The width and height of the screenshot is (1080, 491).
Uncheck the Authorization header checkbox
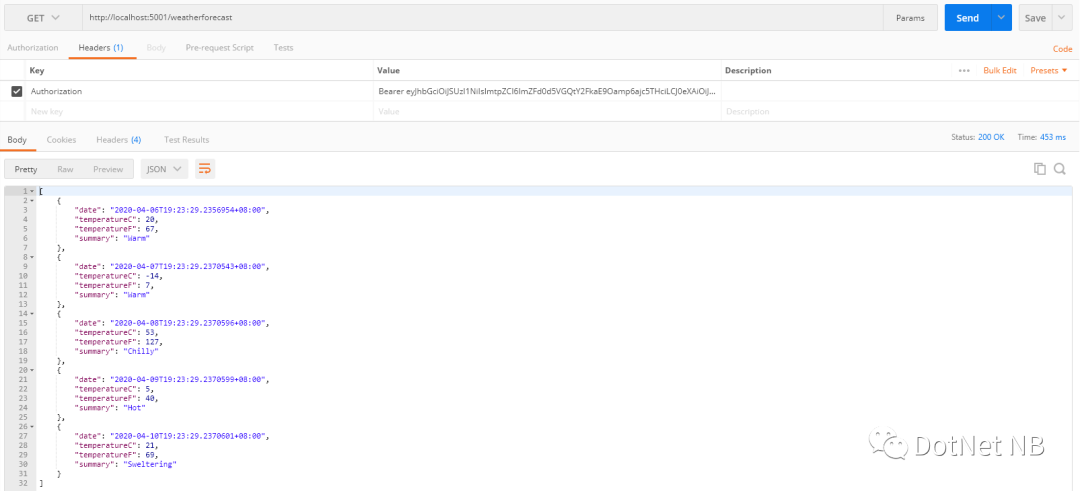click(x=17, y=91)
